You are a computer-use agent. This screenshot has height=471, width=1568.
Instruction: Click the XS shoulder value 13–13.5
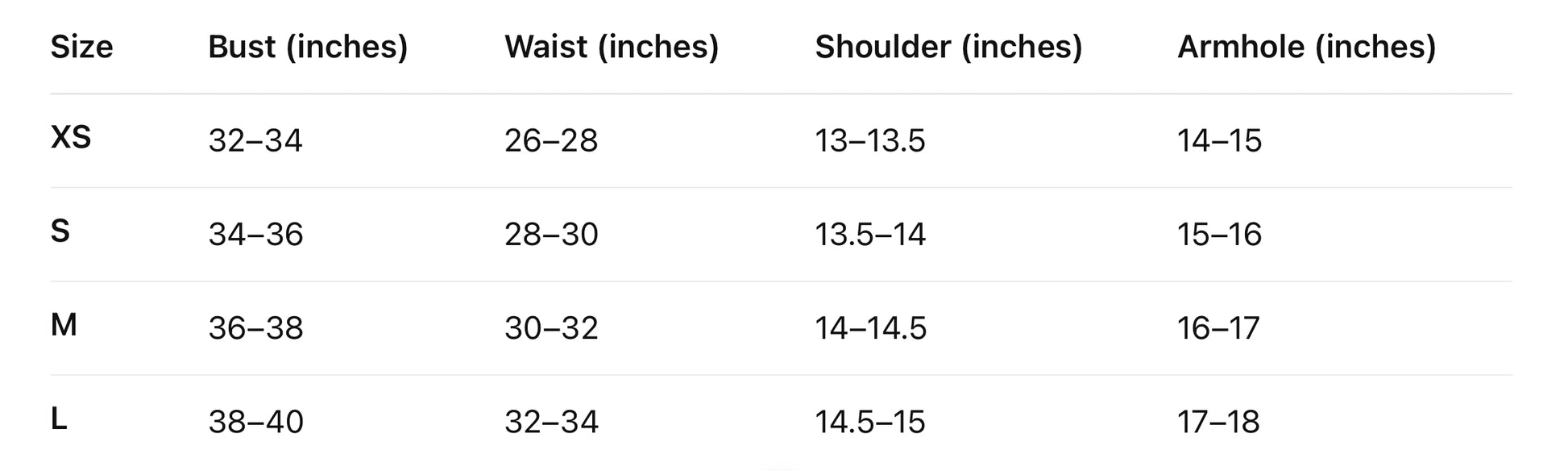click(x=870, y=140)
